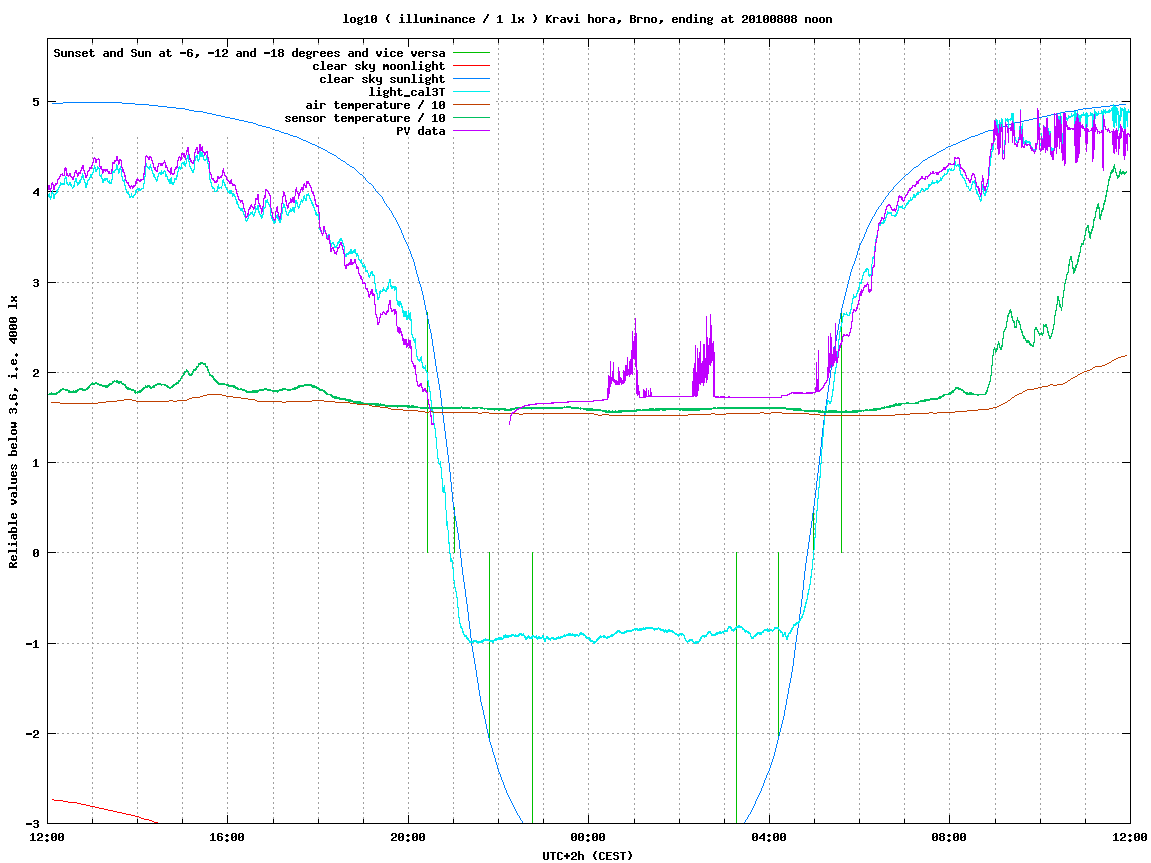Click the red line sample for clear sky moonlight
Viewport: 1151px width, 863px height.
pyautogui.click(x=471, y=66)
